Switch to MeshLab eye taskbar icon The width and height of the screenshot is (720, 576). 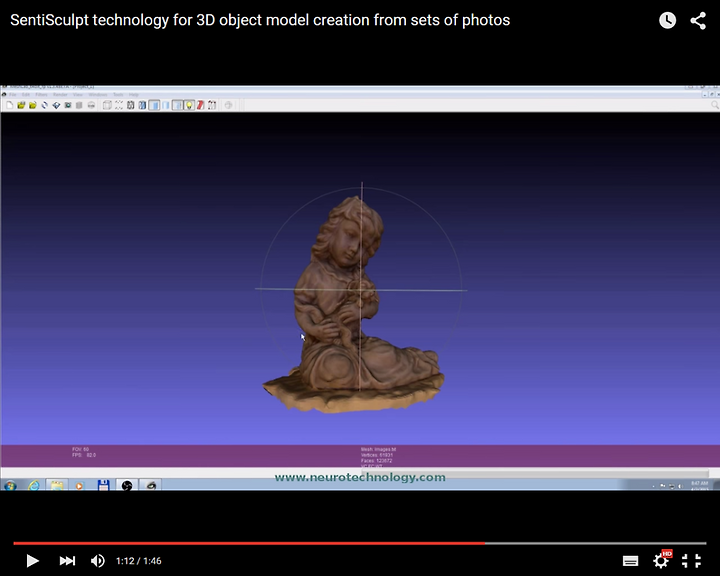[151, 485]
